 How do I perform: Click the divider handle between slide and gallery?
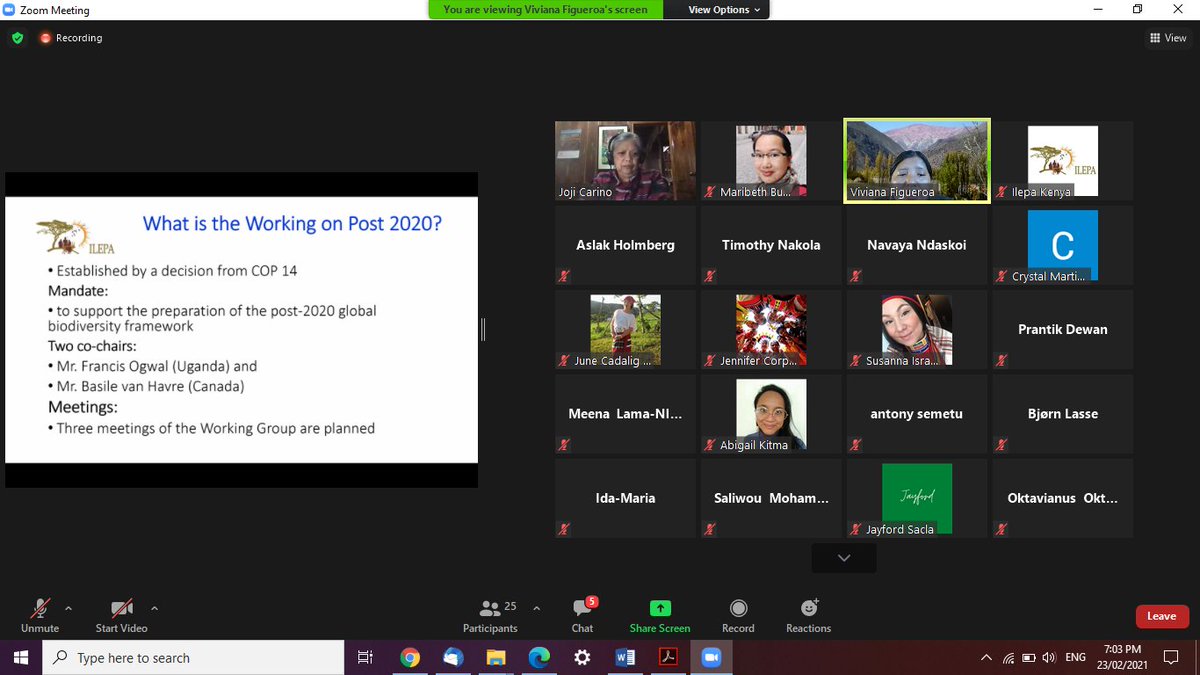[x=483, y=330]
